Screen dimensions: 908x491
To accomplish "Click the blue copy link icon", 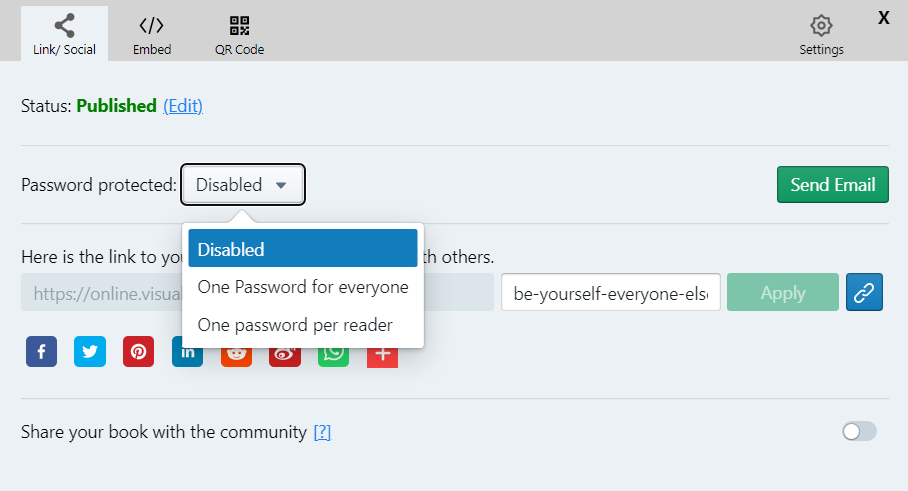I will [x=864, y=292].
